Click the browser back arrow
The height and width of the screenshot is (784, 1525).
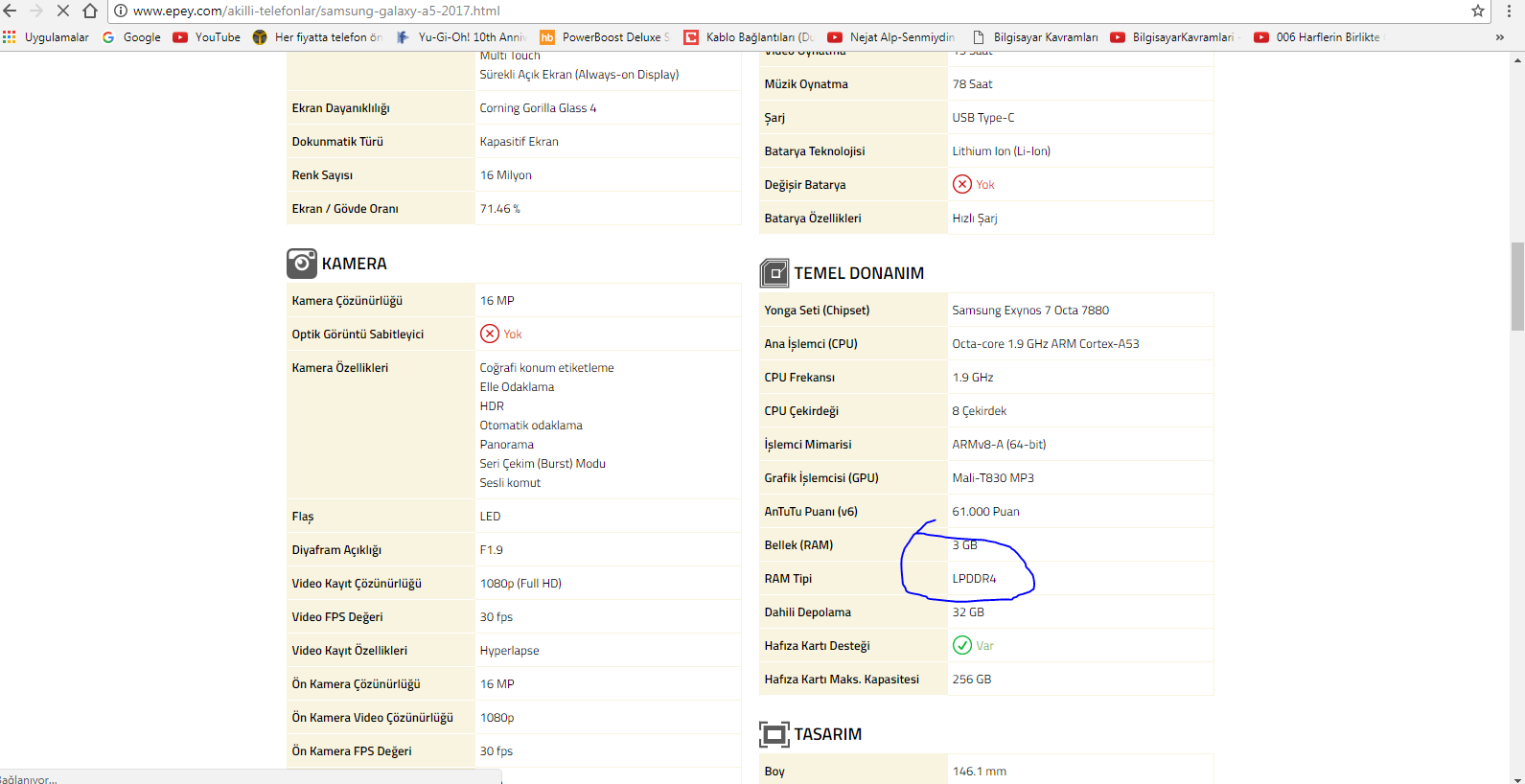click(x=10, y=11)
